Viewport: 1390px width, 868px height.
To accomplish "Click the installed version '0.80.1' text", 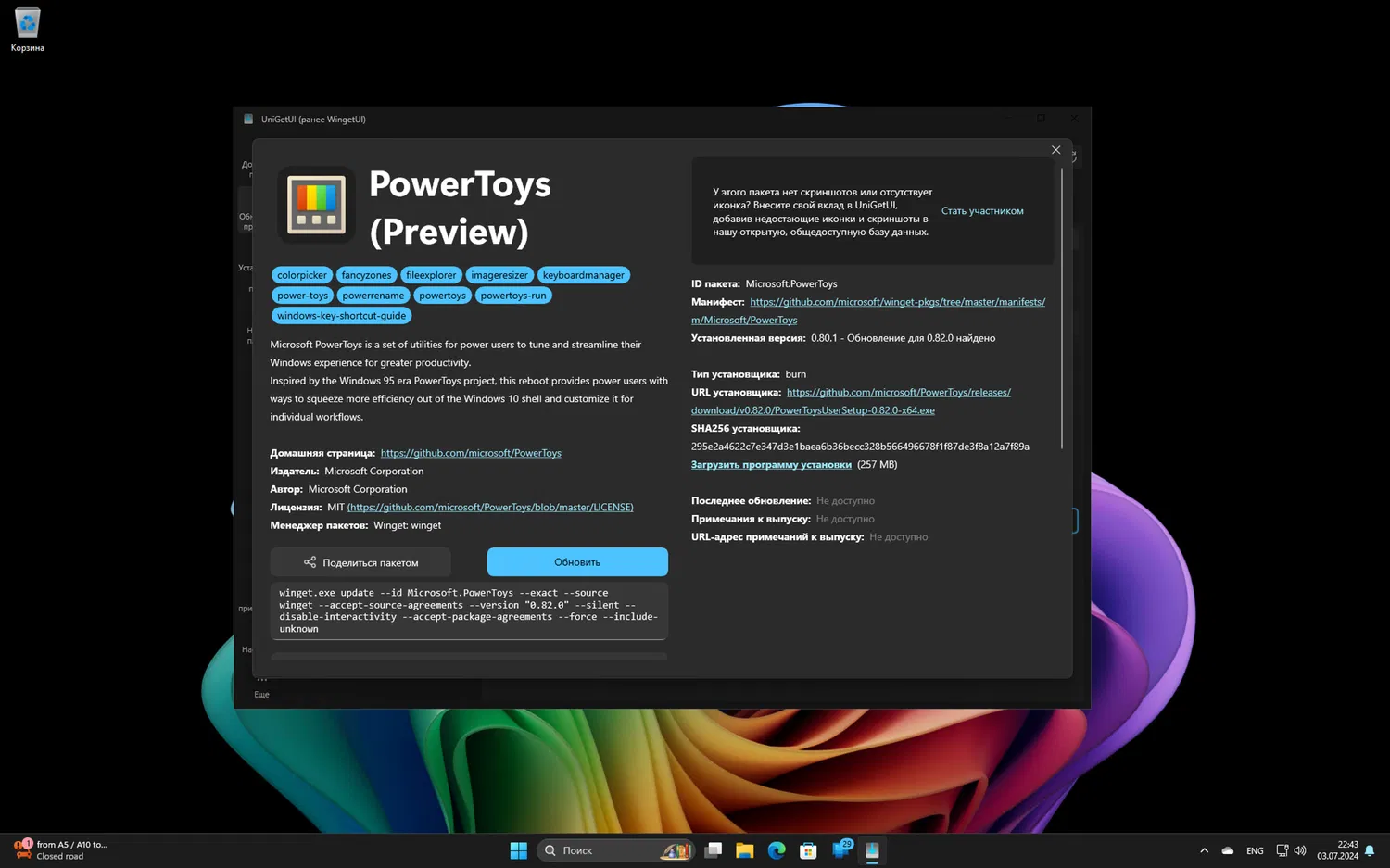I will 824,338.
